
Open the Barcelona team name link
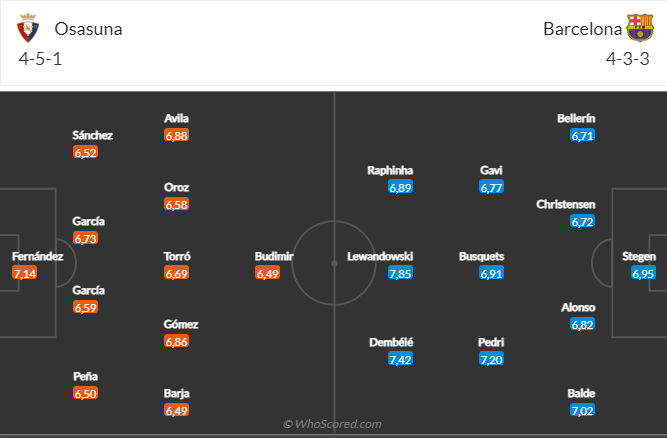(x=579, y=28)
